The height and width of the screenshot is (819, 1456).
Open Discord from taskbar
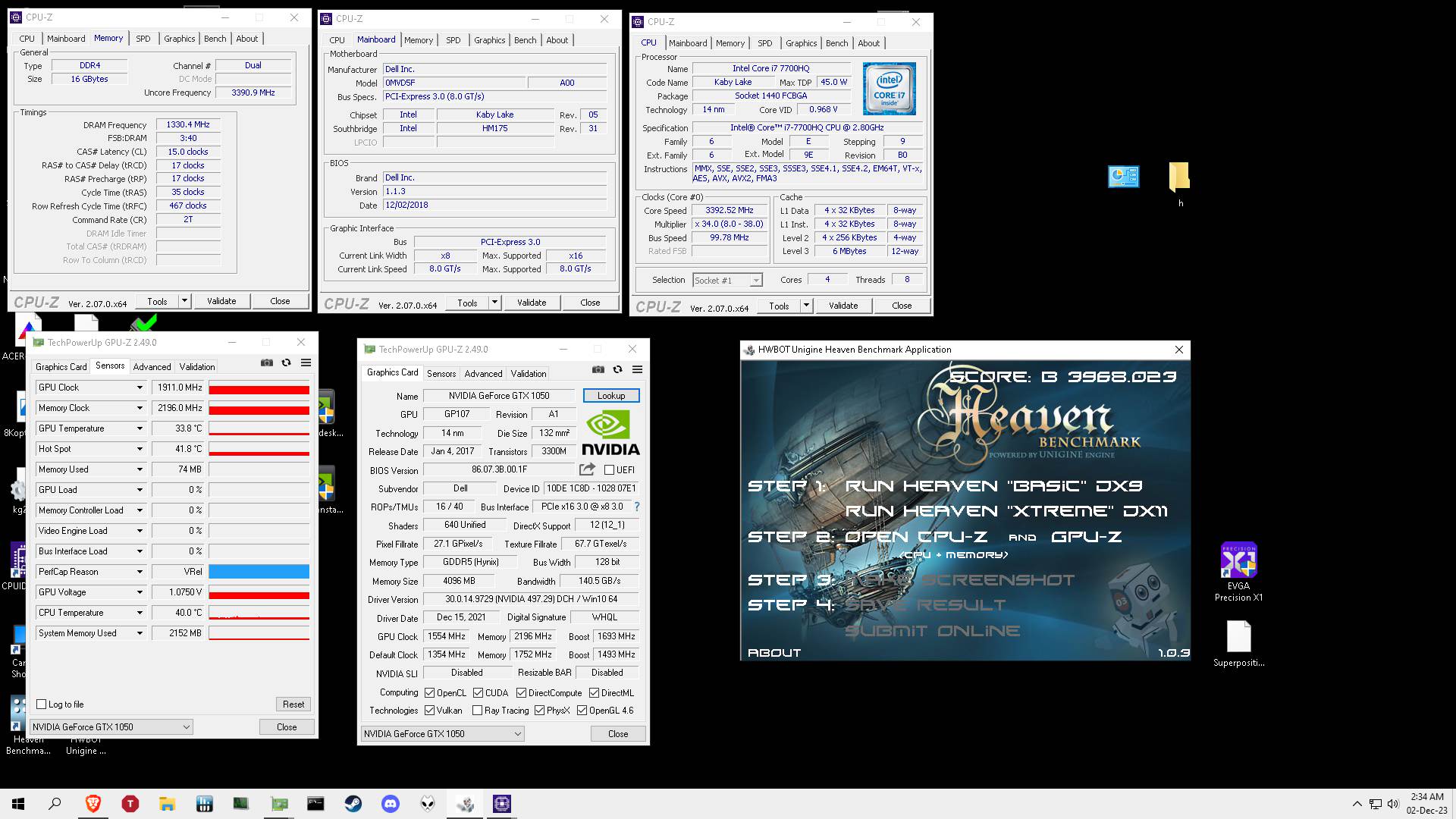[391, 804]
